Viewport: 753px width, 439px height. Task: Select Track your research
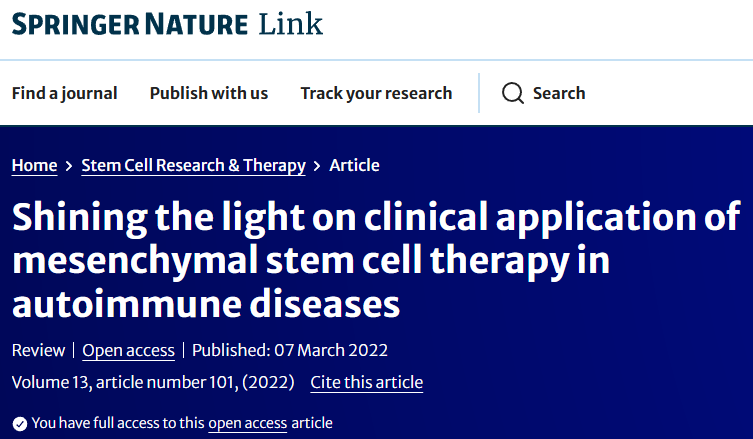click(x=376, y=93)
